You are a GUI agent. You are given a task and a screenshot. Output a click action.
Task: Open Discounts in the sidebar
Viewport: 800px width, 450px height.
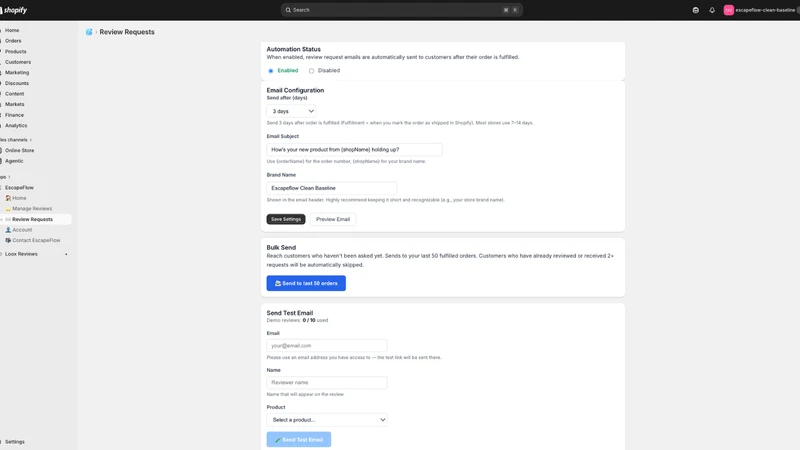tap(17, 83)
